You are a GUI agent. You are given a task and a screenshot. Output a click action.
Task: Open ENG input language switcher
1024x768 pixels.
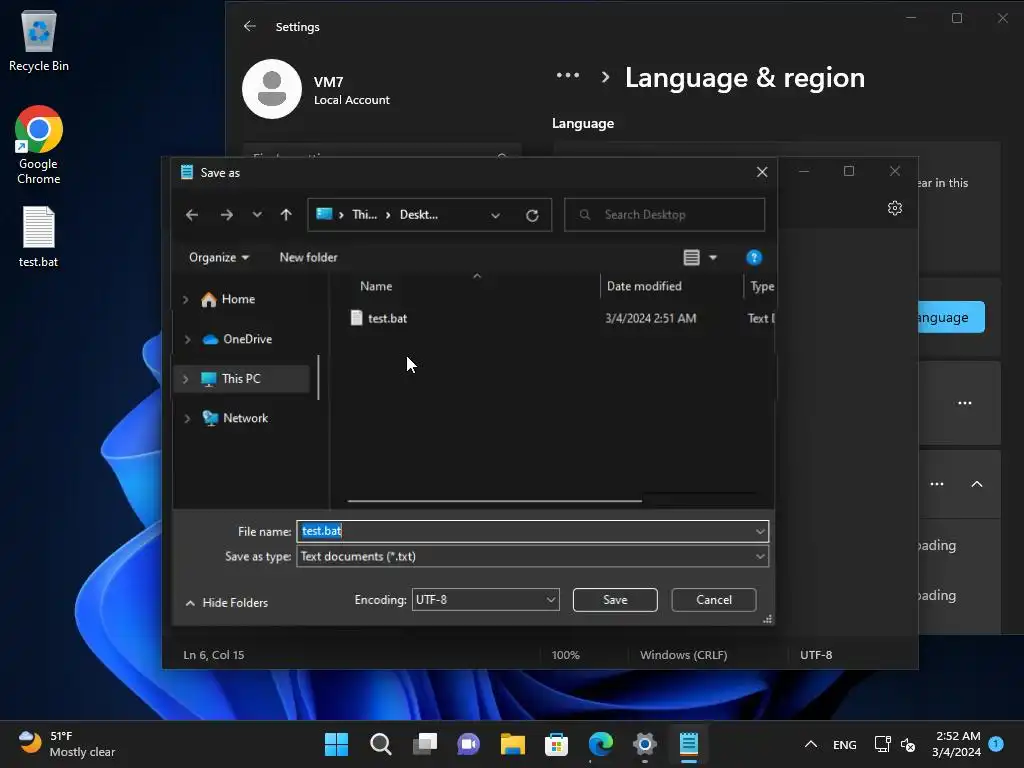click(x=844, y=745)
